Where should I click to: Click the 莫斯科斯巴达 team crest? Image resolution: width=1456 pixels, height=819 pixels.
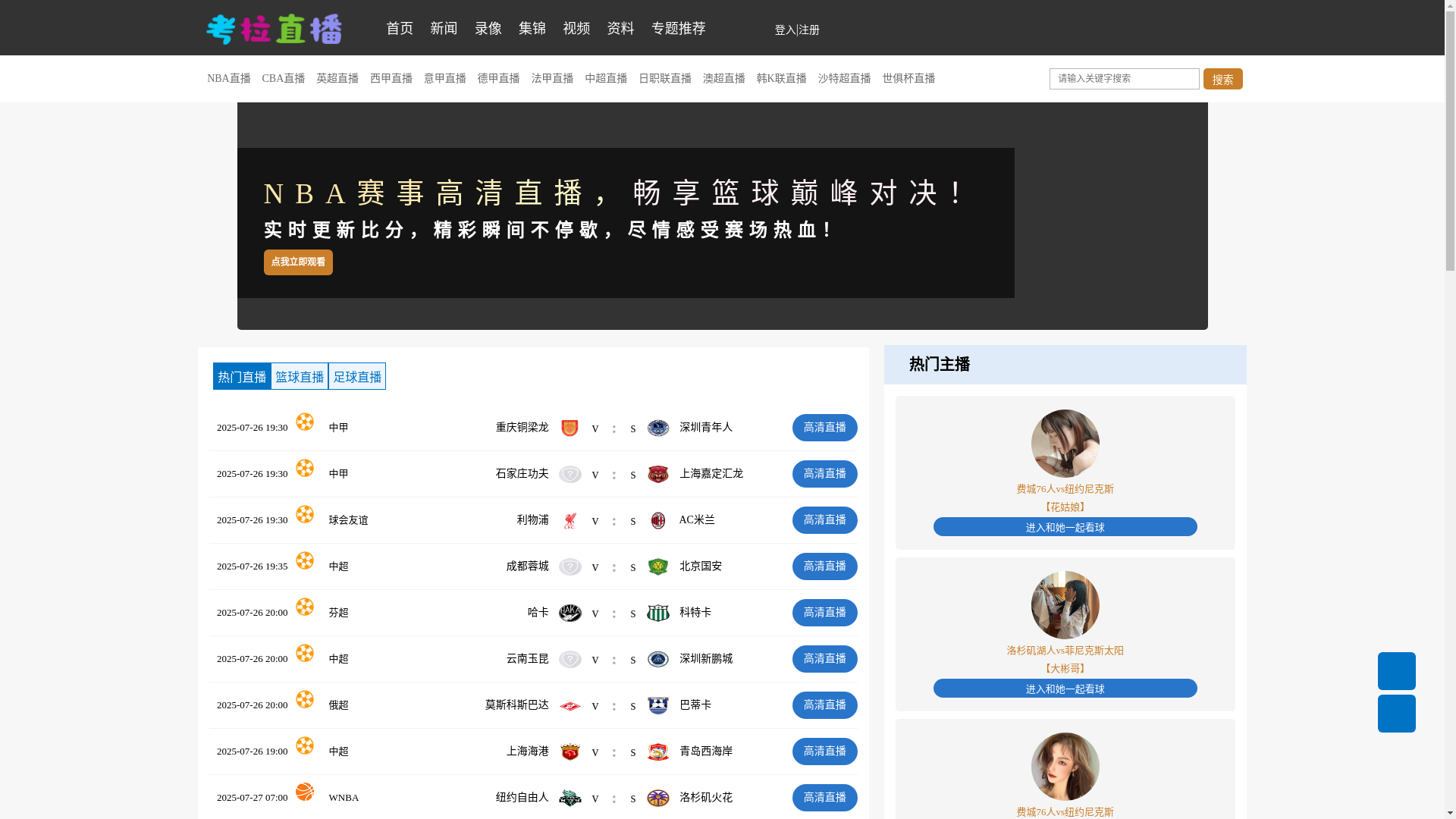[570, 705]
